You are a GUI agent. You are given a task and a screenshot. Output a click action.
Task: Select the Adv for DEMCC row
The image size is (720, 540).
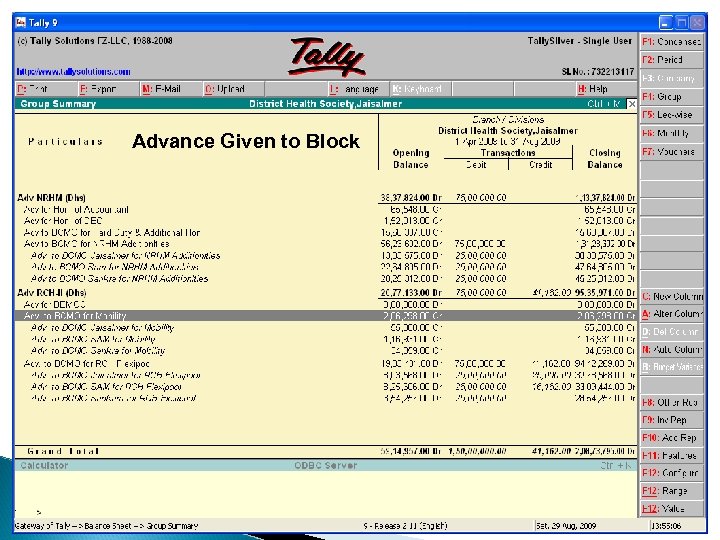point(326,304)
